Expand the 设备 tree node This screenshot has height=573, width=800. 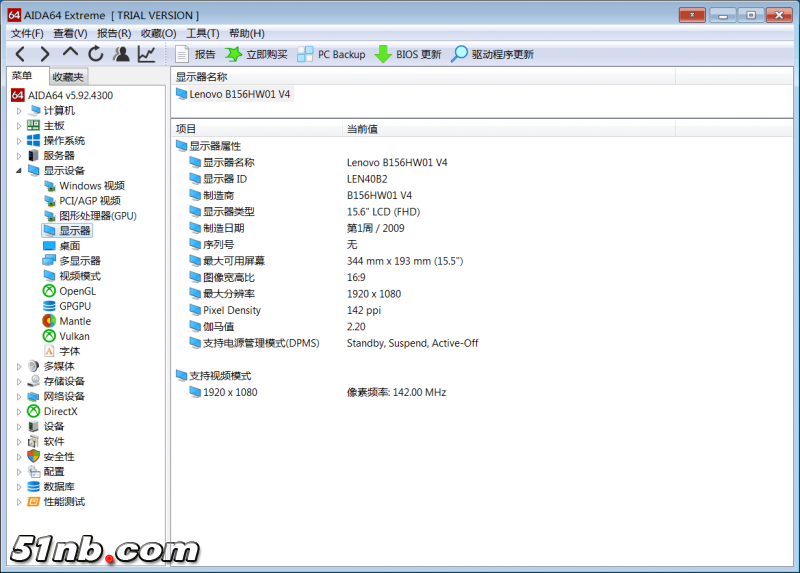click(19, 427)
